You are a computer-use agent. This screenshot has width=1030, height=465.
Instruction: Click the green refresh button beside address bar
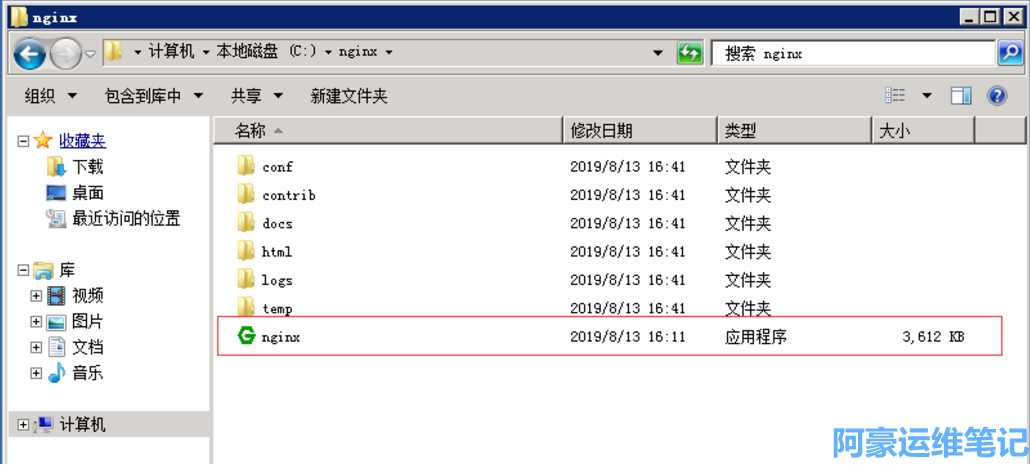(x=690, y=53)
